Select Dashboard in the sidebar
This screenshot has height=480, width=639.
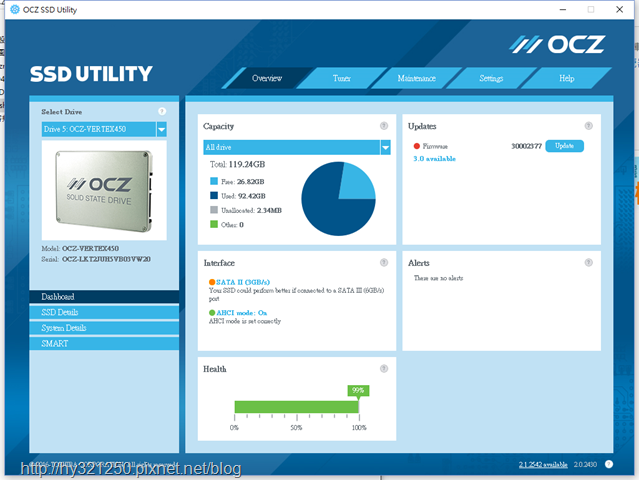(x=104, y=297)
